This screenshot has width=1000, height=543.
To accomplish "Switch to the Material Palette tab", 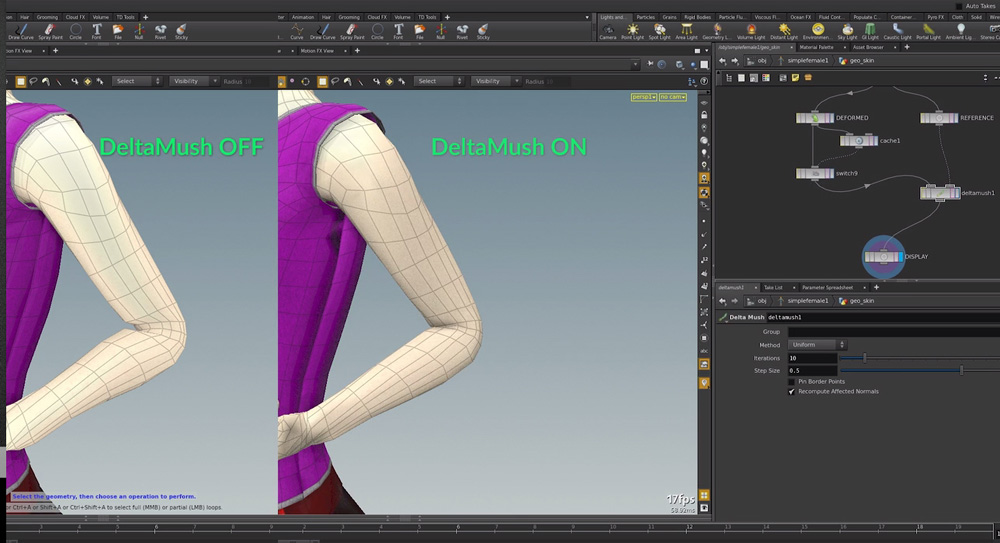I will coord(816,47).
